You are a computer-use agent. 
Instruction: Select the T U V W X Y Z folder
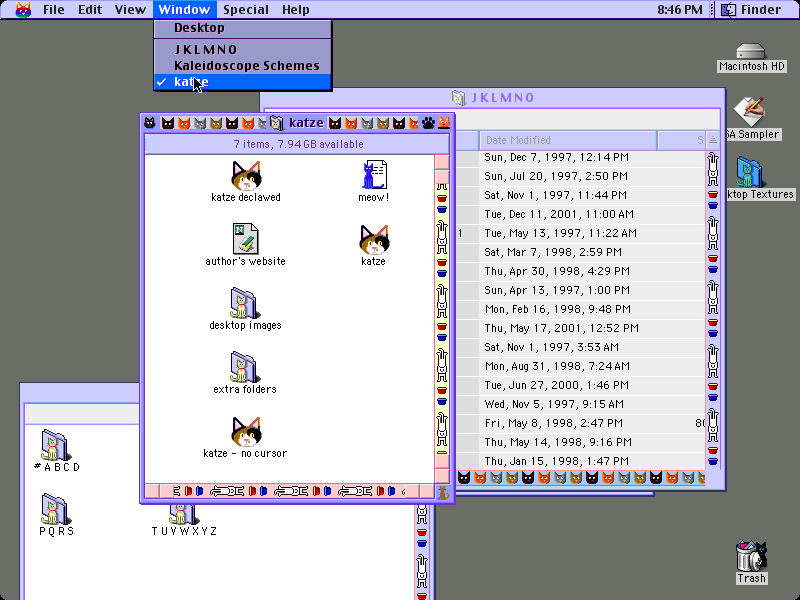pos(183,513)
